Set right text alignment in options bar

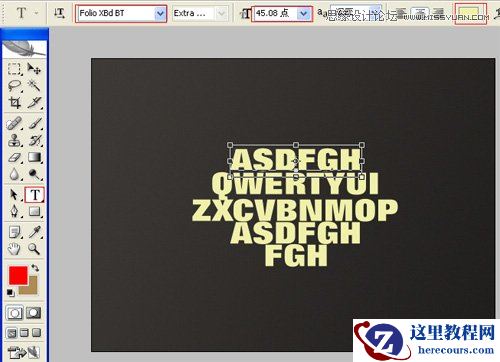[x=439, y=13]
